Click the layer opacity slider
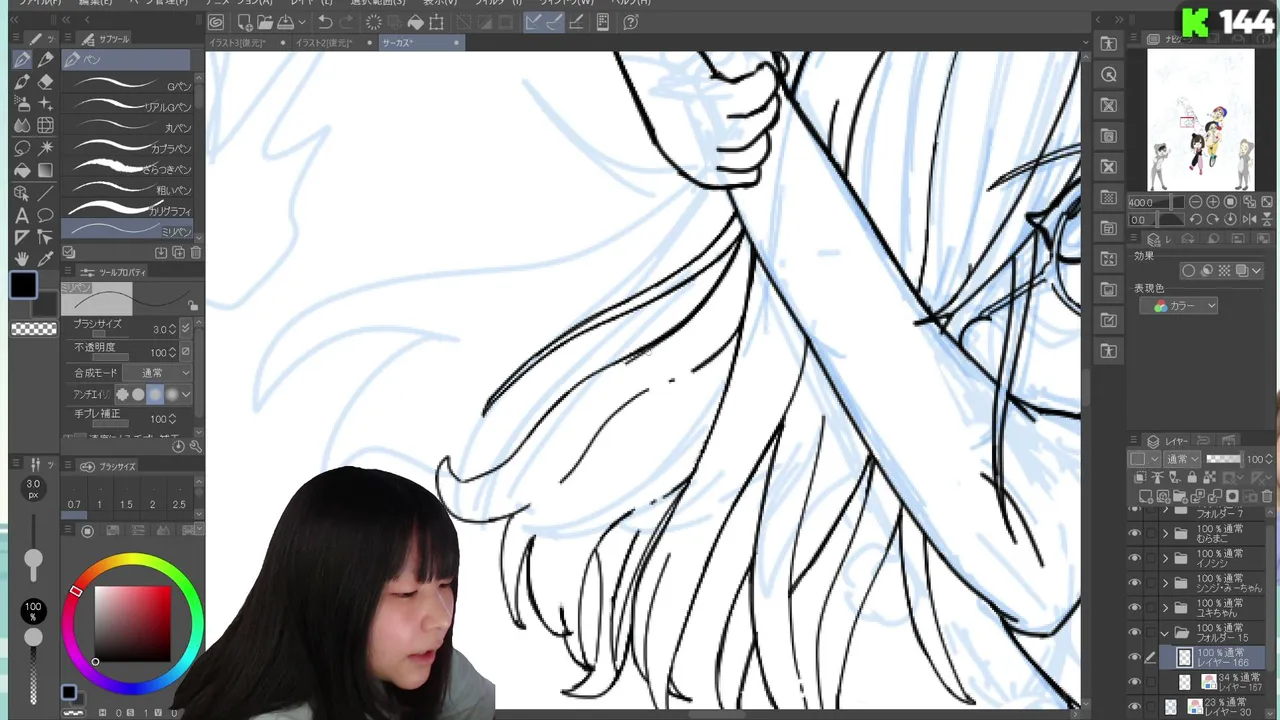The height and width of the screenshot is (720, 1280). [1224, 460]
